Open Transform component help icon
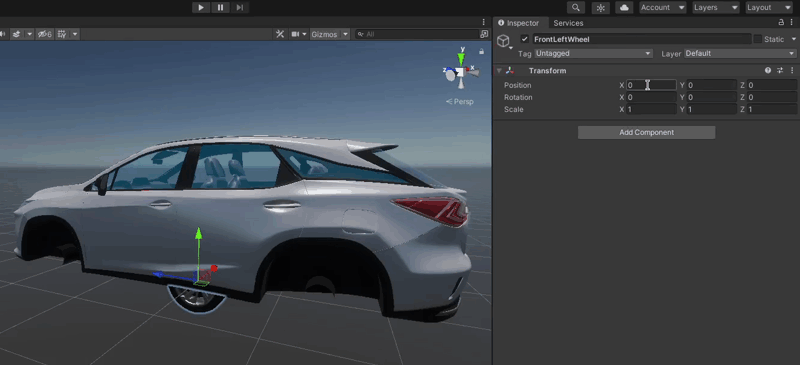The image size is (800, 365). pyautogui.click(x=768, y=70)
